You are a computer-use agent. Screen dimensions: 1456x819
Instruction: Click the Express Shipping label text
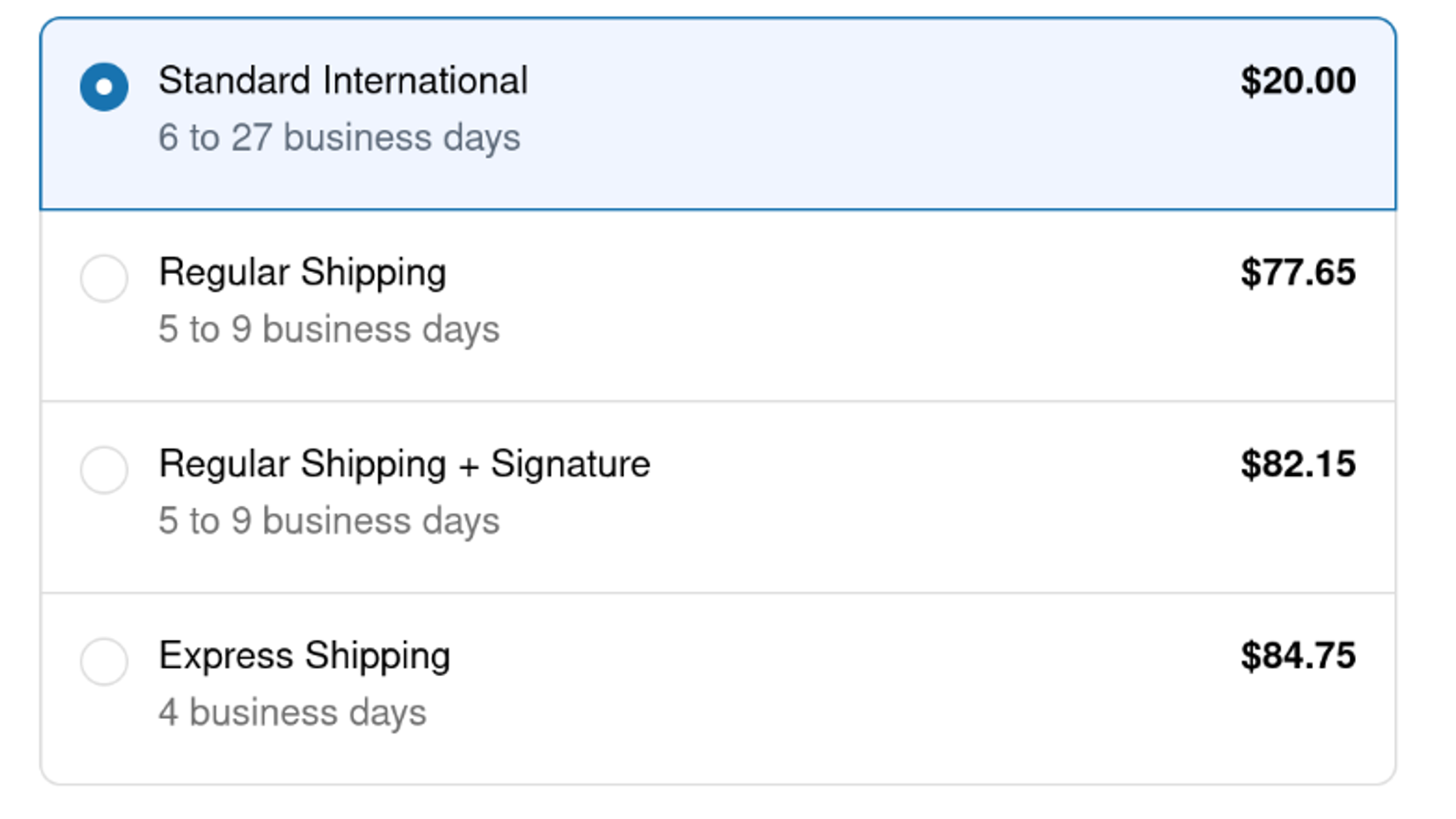[304, 654]
